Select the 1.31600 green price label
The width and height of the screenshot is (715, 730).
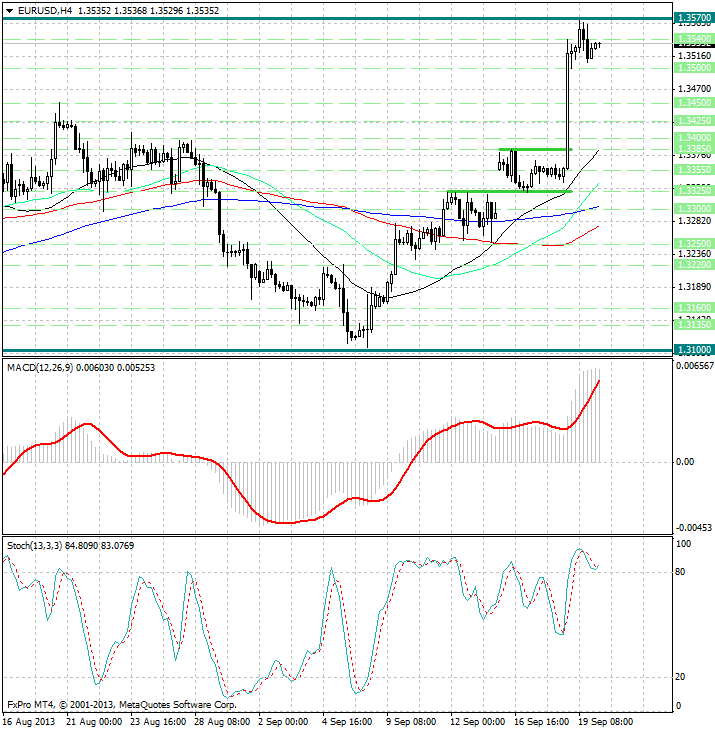694,307
